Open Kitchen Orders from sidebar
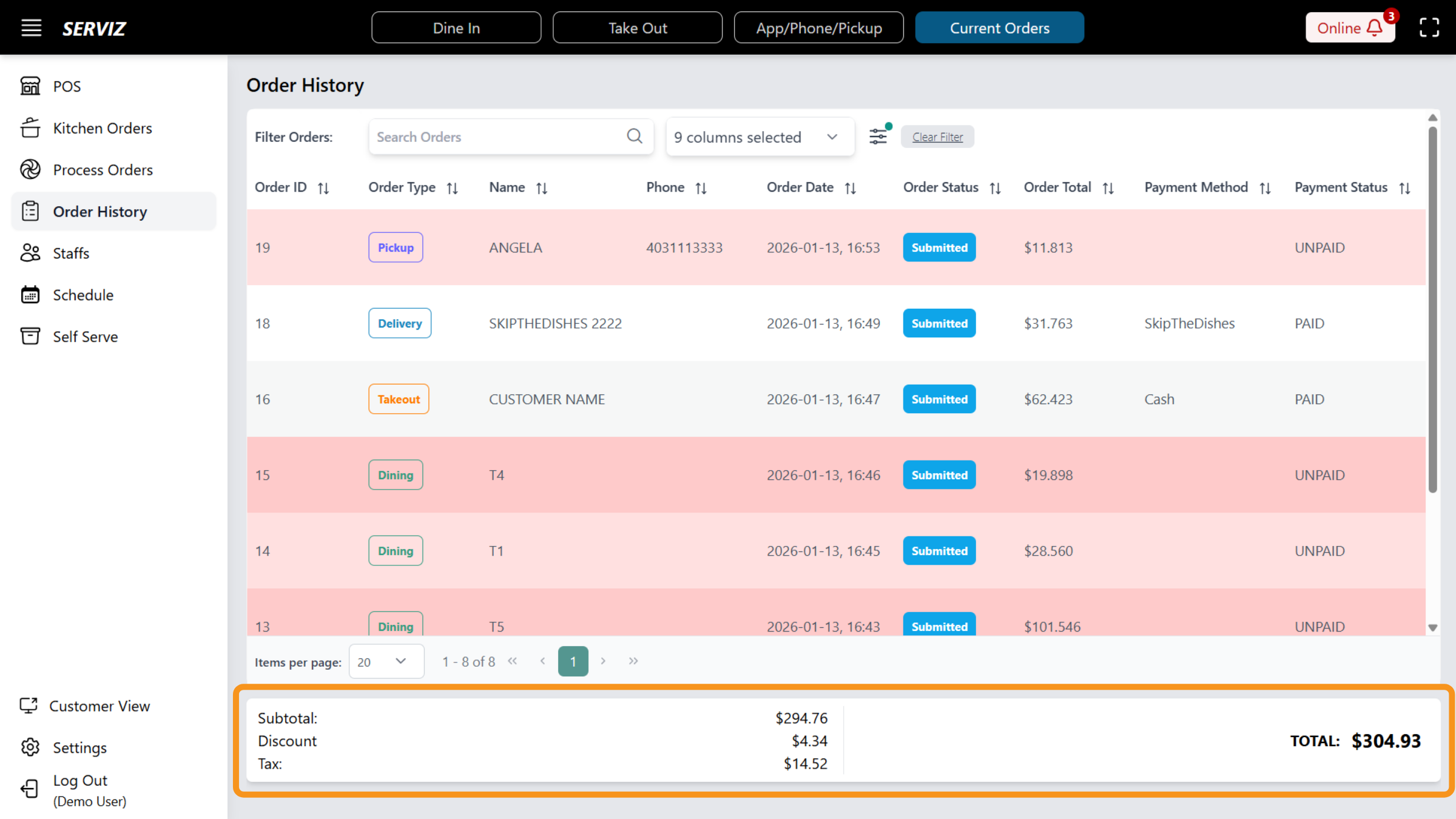The height and width of the screenshot is (819, 1456). coord(102,128)
